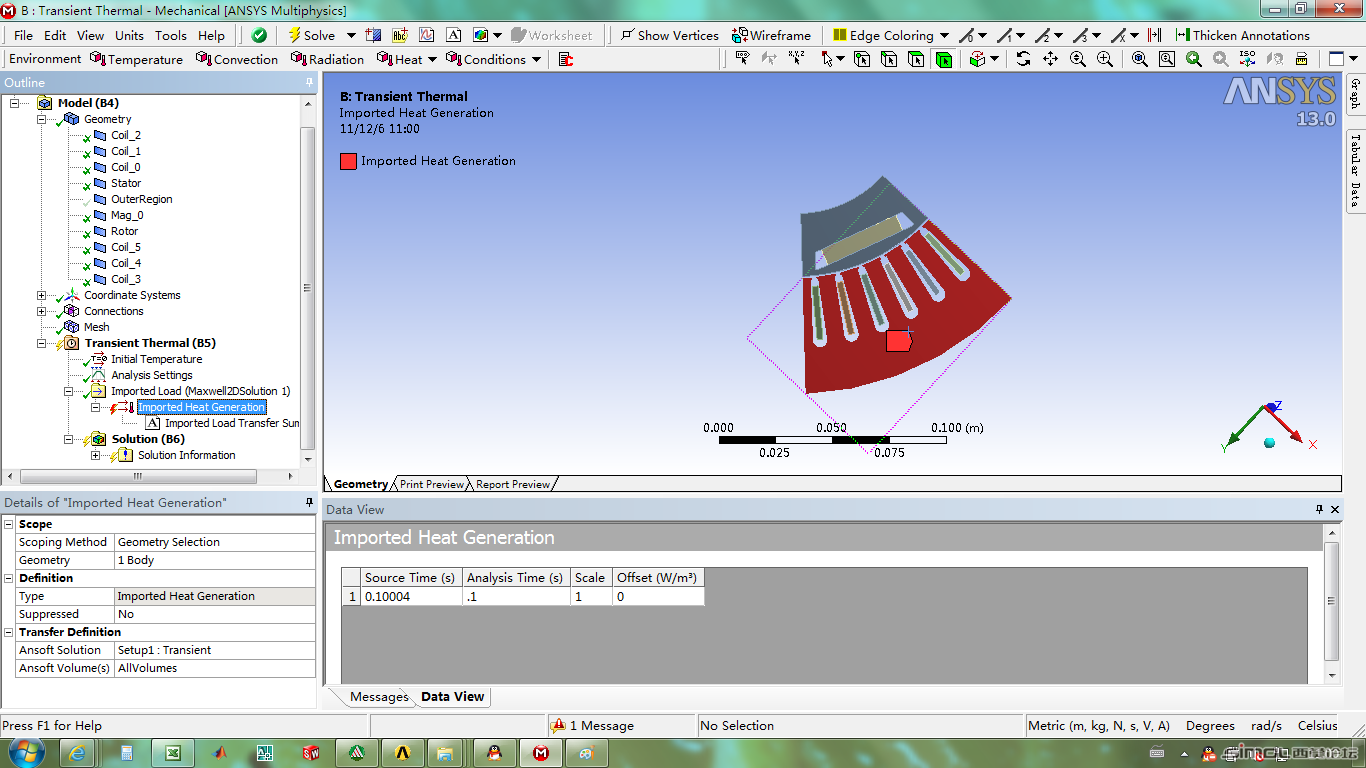This screenshot has height=768, width=1366.
Task: Select the Mesh item in outline
Action: [x=97, y=327]
